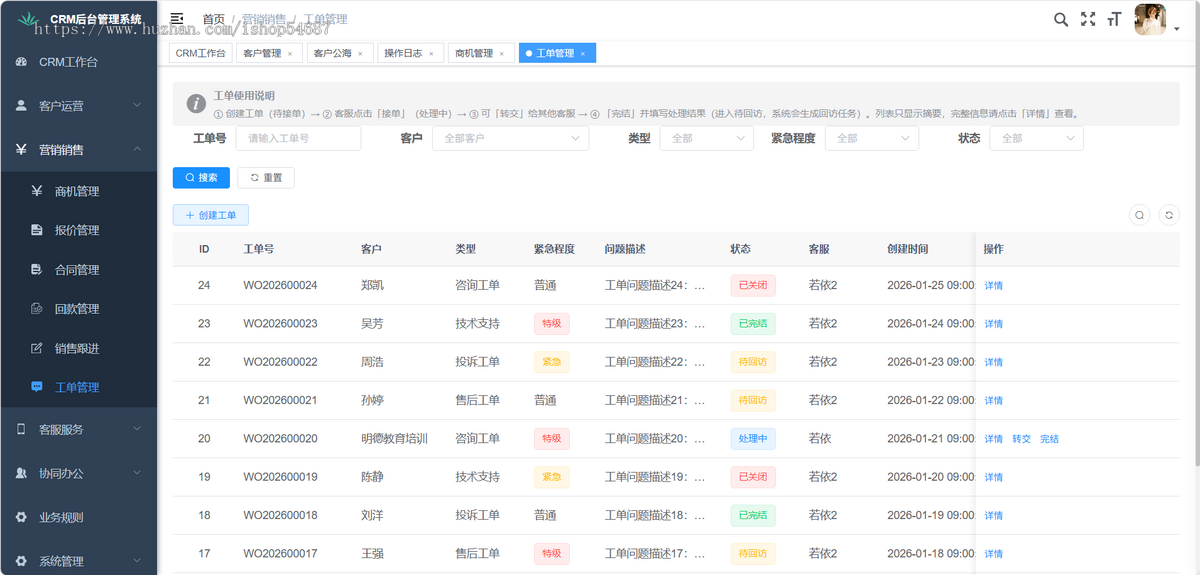Go to 首页 breadcrumb
1200x575 pixels.
pyautogui.click(x=214, y=19)
